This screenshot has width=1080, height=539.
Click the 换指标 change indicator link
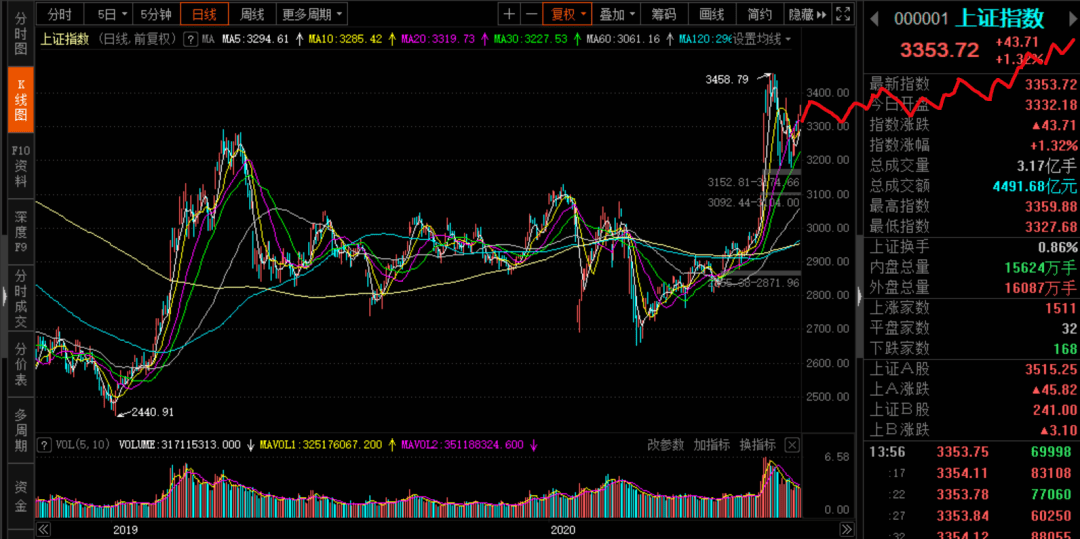pyautogui.click(x=757, y=444)
